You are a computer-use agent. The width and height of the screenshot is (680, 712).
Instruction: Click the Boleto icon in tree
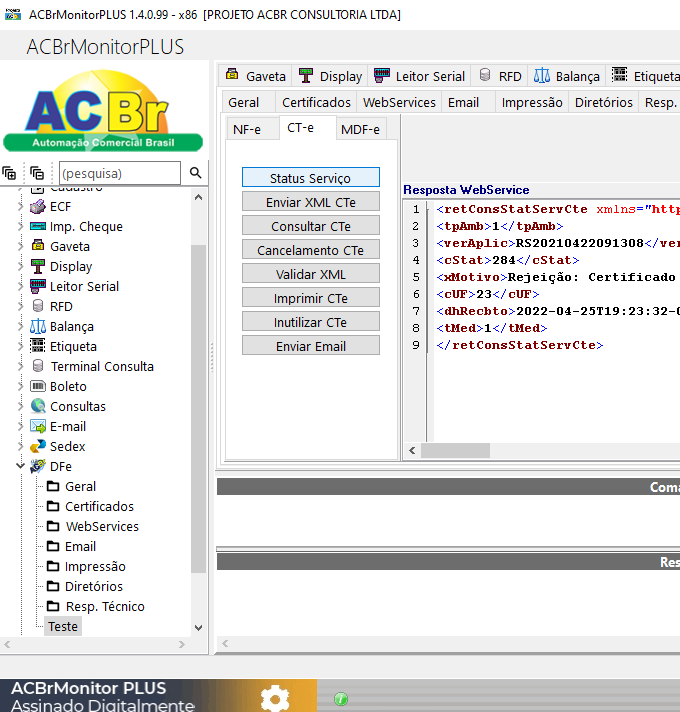coord(38,386)
